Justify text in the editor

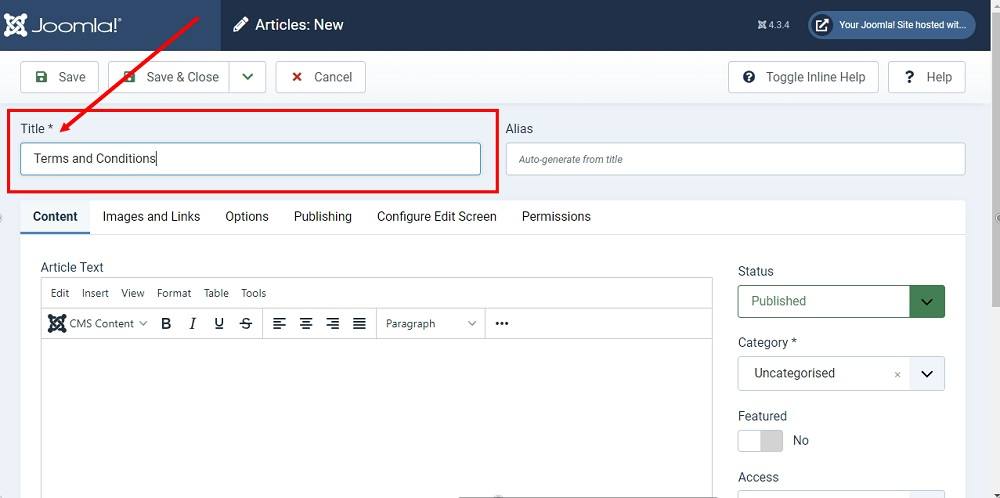pos(359,324)
